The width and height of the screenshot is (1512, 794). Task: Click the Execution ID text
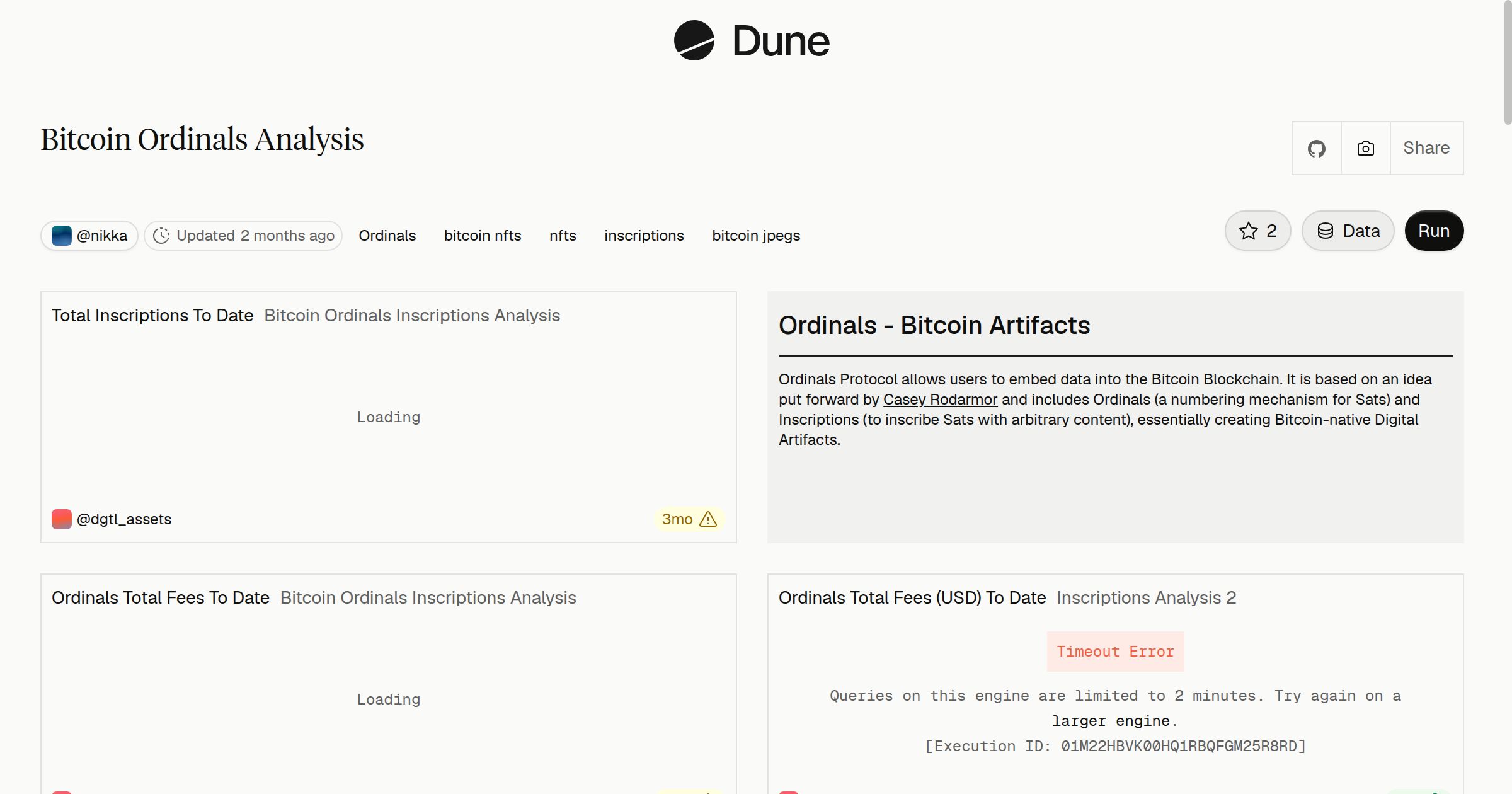pos(1115,746)
